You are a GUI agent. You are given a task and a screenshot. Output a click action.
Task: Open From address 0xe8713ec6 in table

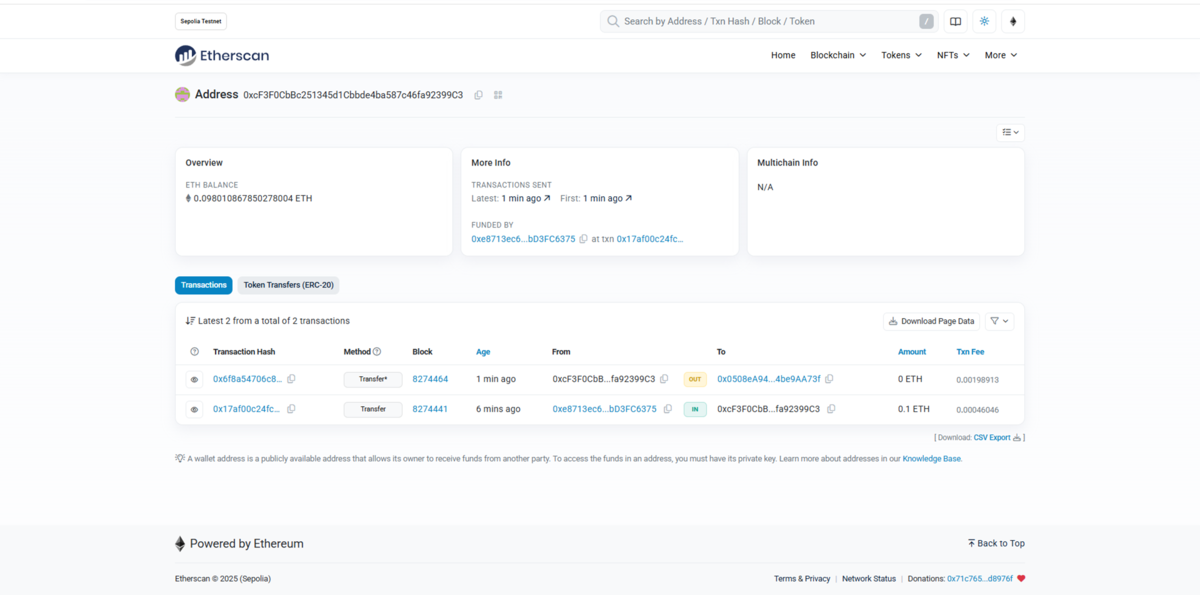(x=604, y=409)
